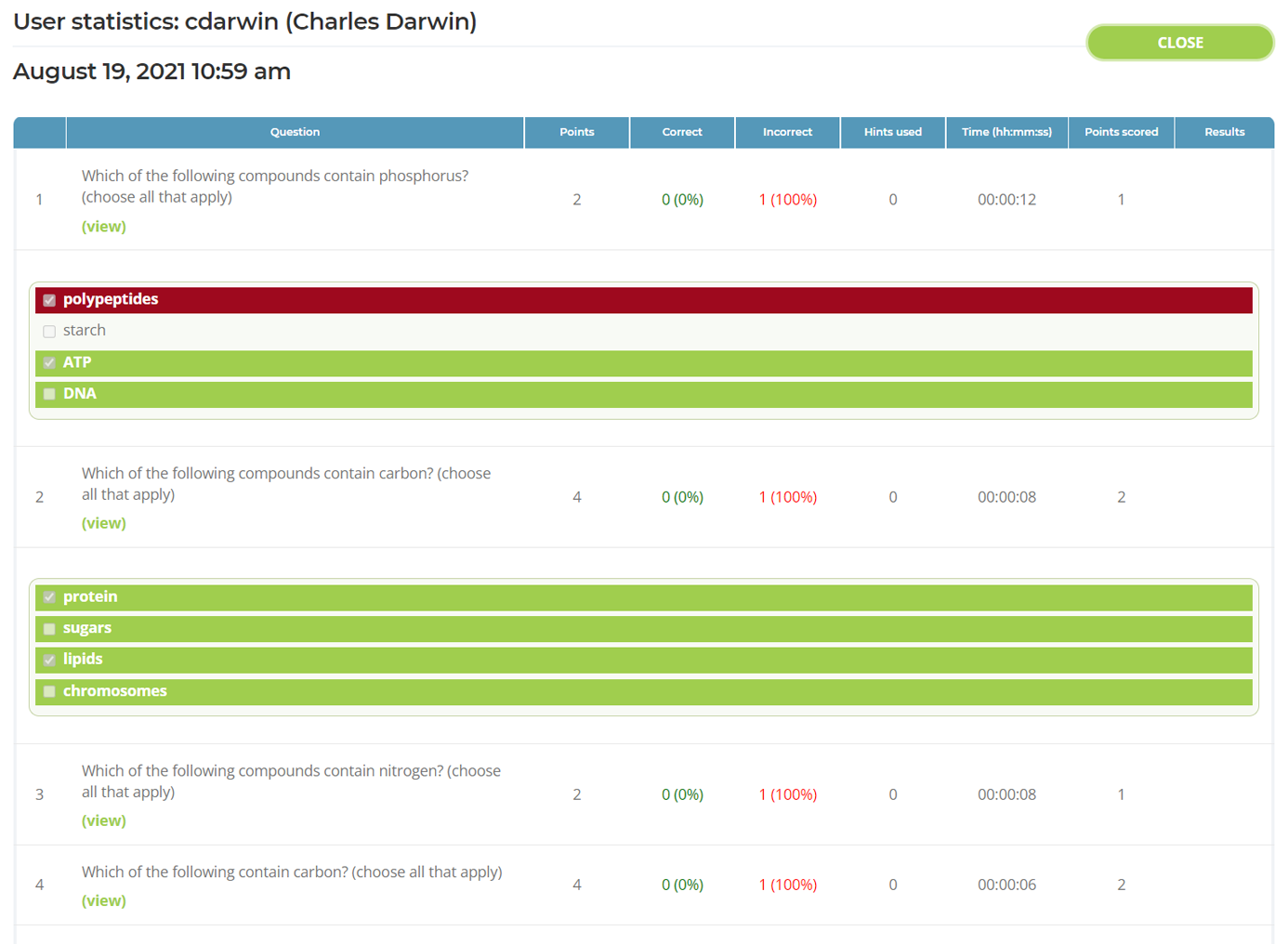Click the Time (hh:mm:ss) column header
This screenshot has width=1288, height=944.
(1007, 132)
